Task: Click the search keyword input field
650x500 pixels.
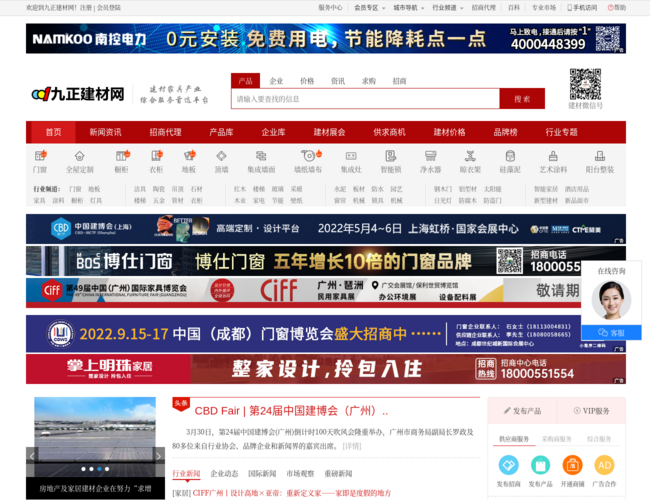Action: click(364, 99)
